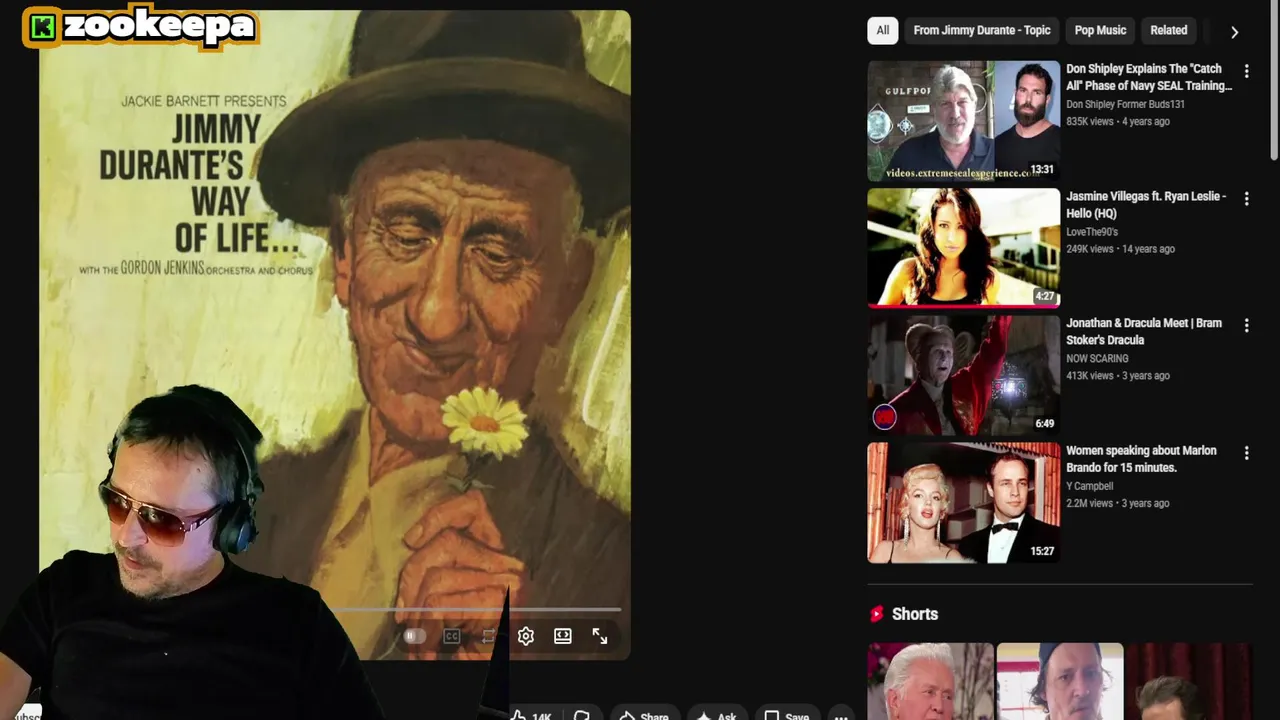The height and width of the screenshot is (720, 1280).
Task: Switch the player to theater mode
Action: click(x=563, y=636)
